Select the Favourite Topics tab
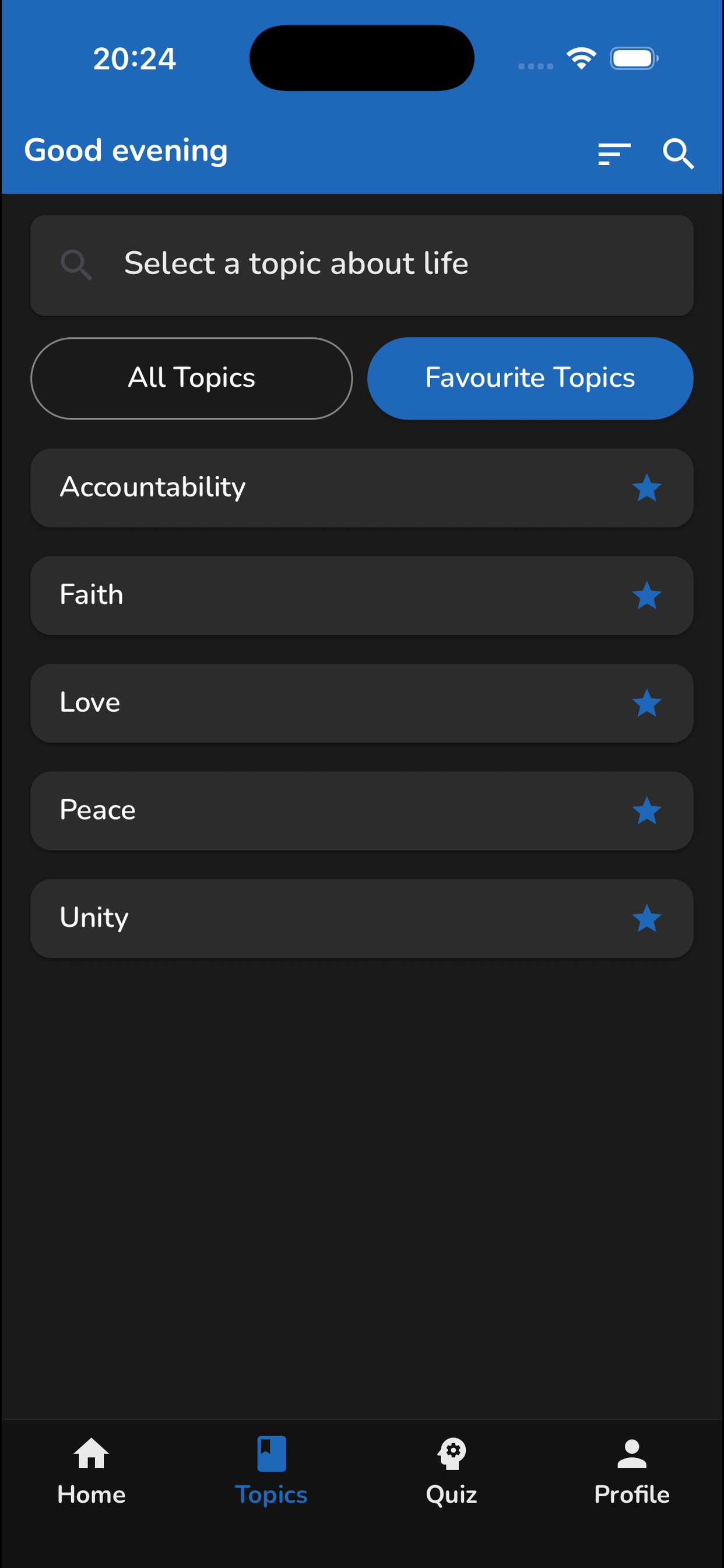This screenshot has height=1568, width=724. click(x=530, y=378)
